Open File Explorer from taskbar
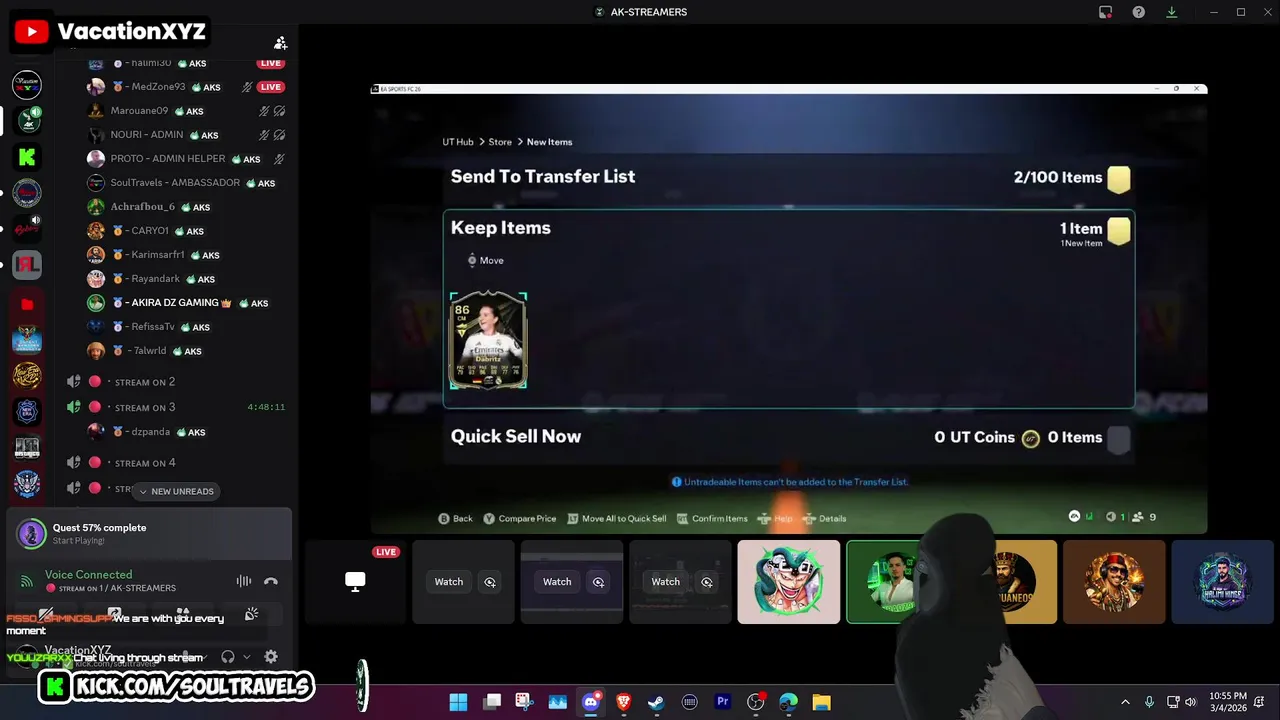 tap(821, 702)
